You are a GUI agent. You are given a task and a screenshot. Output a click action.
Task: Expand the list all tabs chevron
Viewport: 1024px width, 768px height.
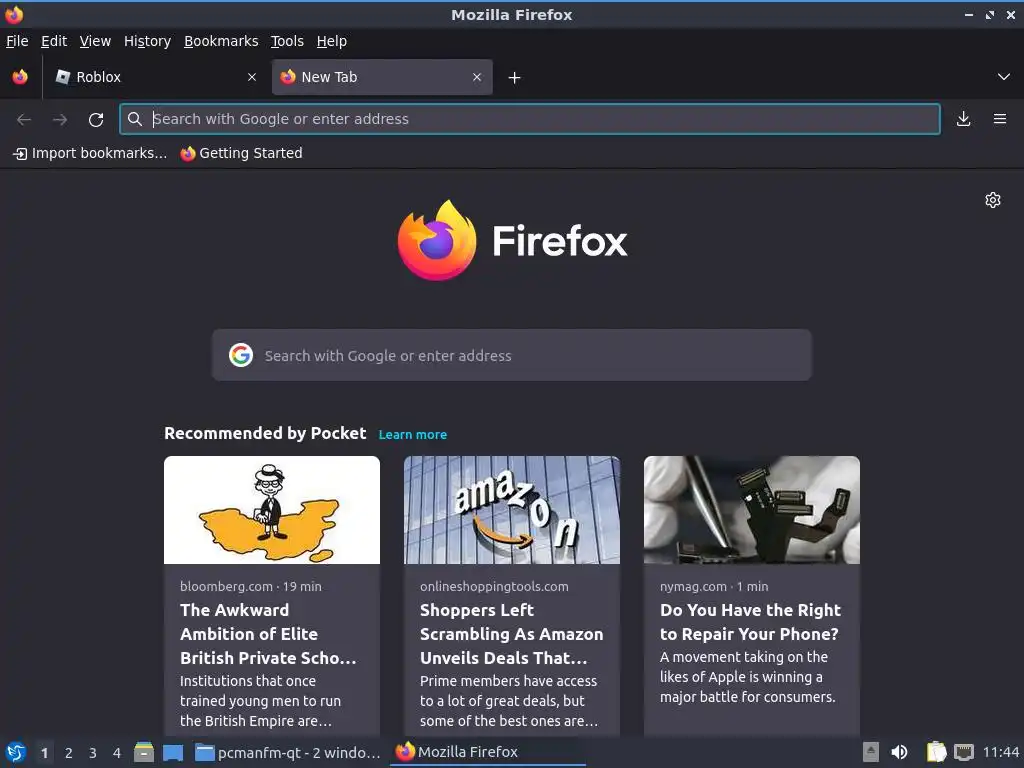point(1004,77)
